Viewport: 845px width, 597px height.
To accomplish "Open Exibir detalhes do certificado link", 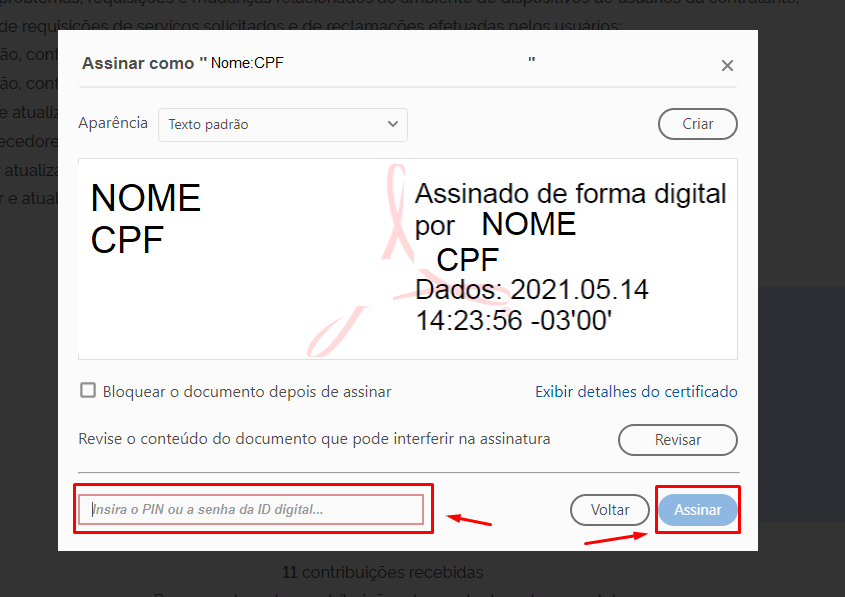I will tap(636, 392).
